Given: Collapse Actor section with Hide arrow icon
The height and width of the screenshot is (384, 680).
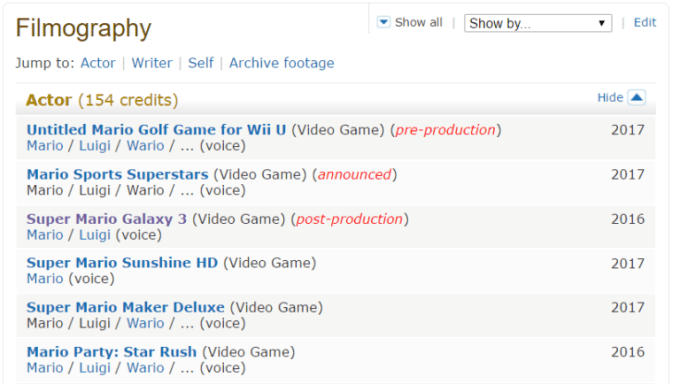Looking at the screenshot, I should pyautogui.click(x=636, y=97).
